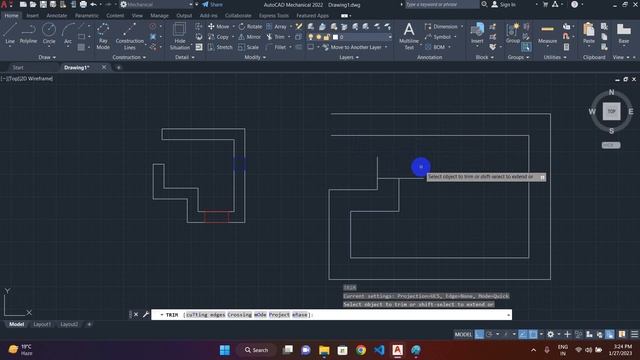Toggle the MODEL space button
Screen dimensions: 640x360
coord(463,334)
